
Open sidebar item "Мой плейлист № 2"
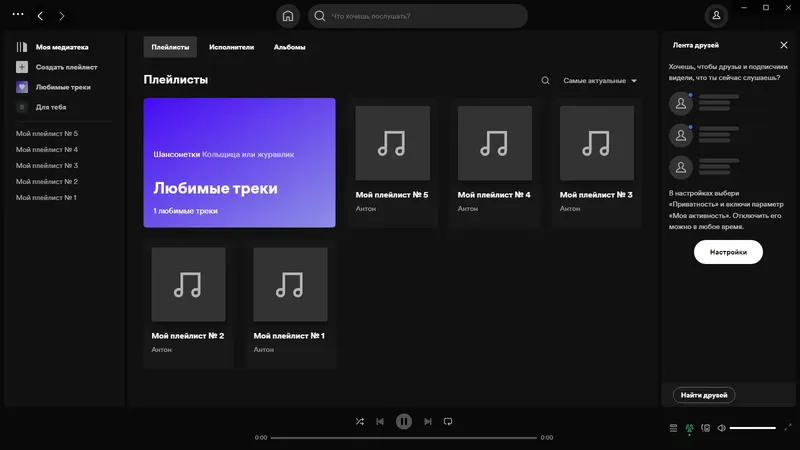47,182
